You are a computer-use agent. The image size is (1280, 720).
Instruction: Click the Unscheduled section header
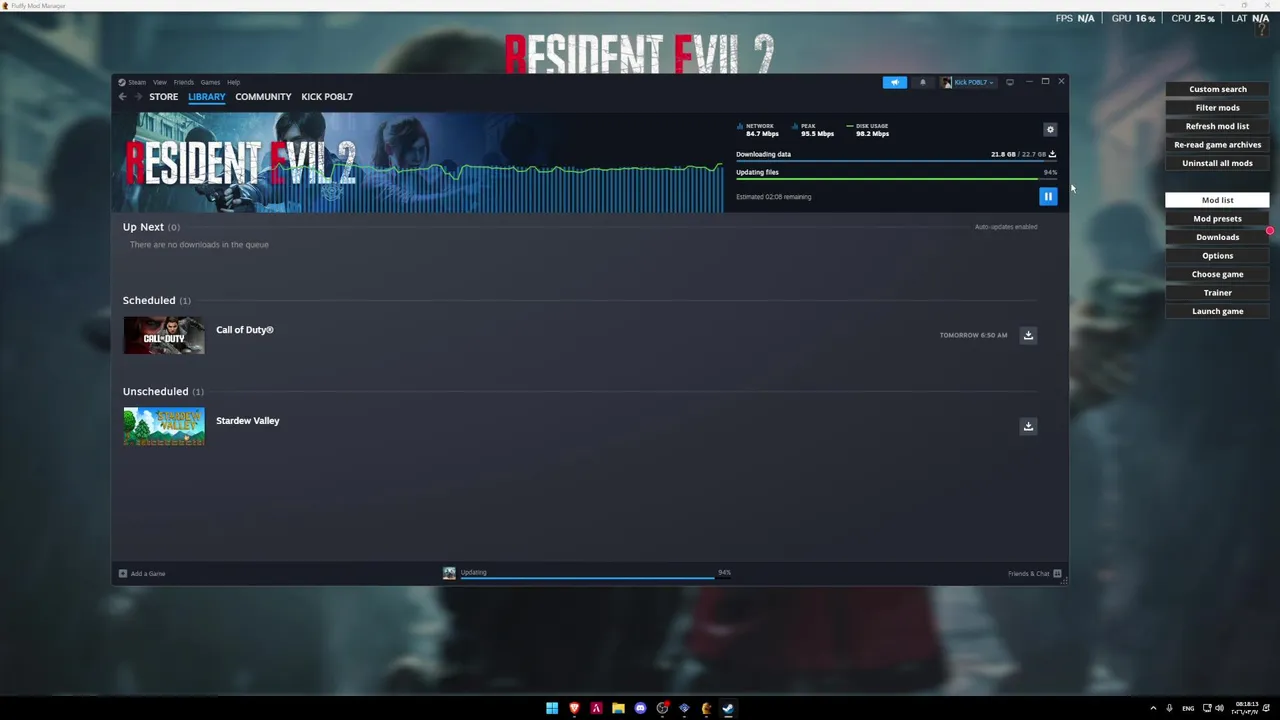(163, 391)
